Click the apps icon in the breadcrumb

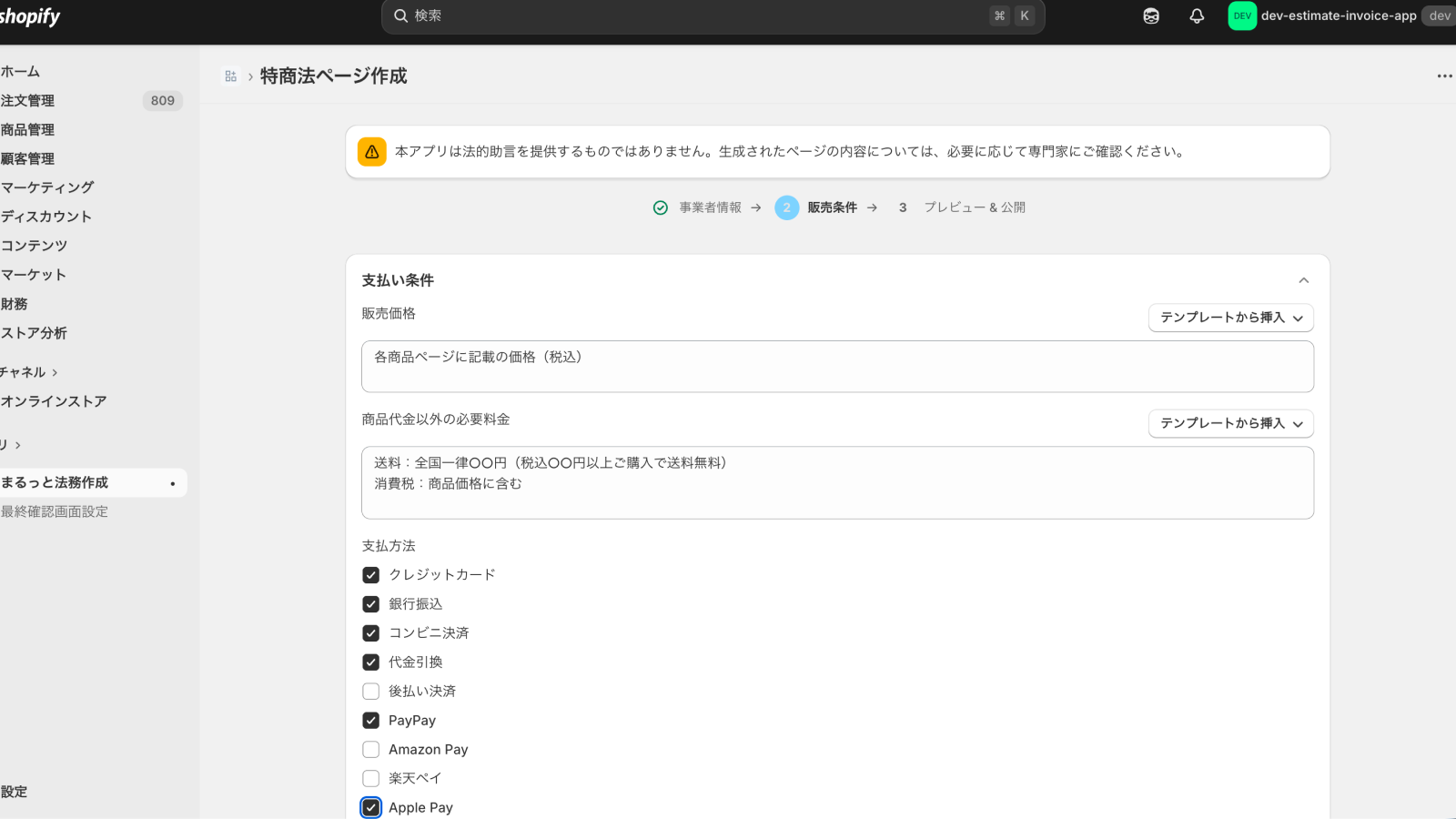pos(230,76)
